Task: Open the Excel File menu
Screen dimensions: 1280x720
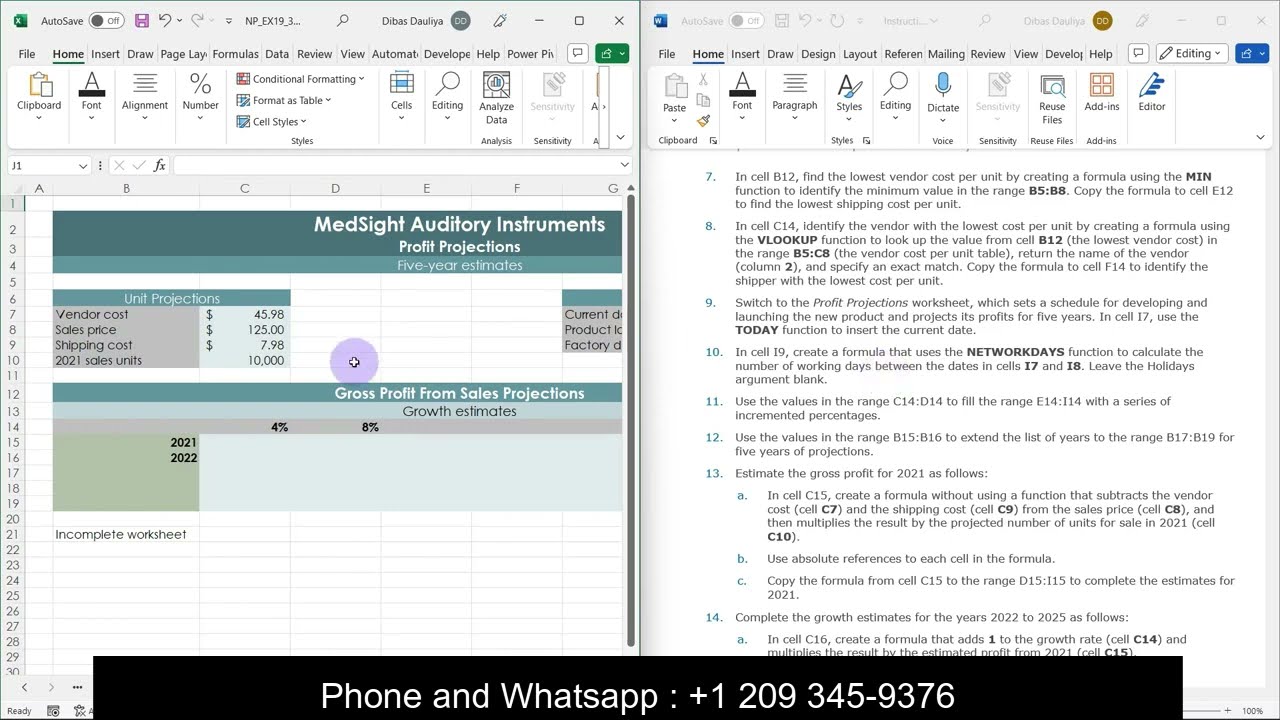Action: point(27,54)
